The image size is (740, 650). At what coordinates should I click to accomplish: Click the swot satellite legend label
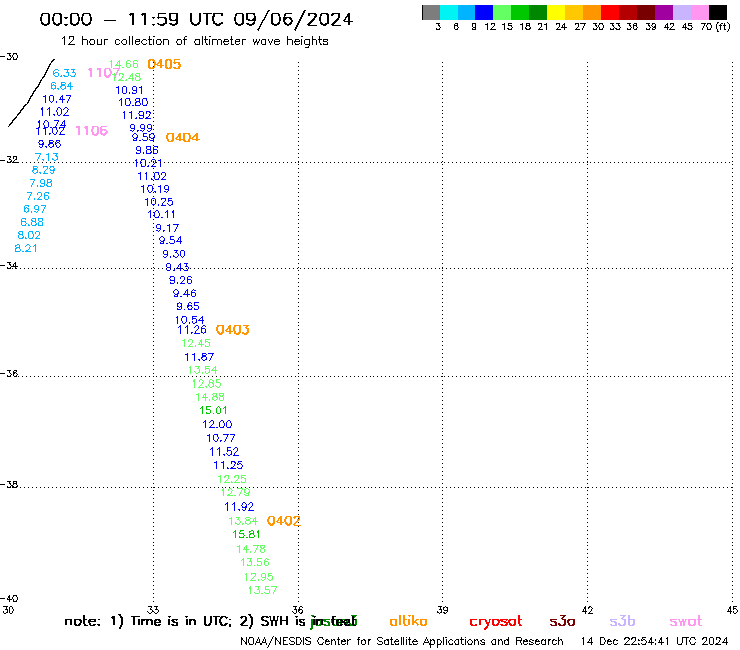686,621
